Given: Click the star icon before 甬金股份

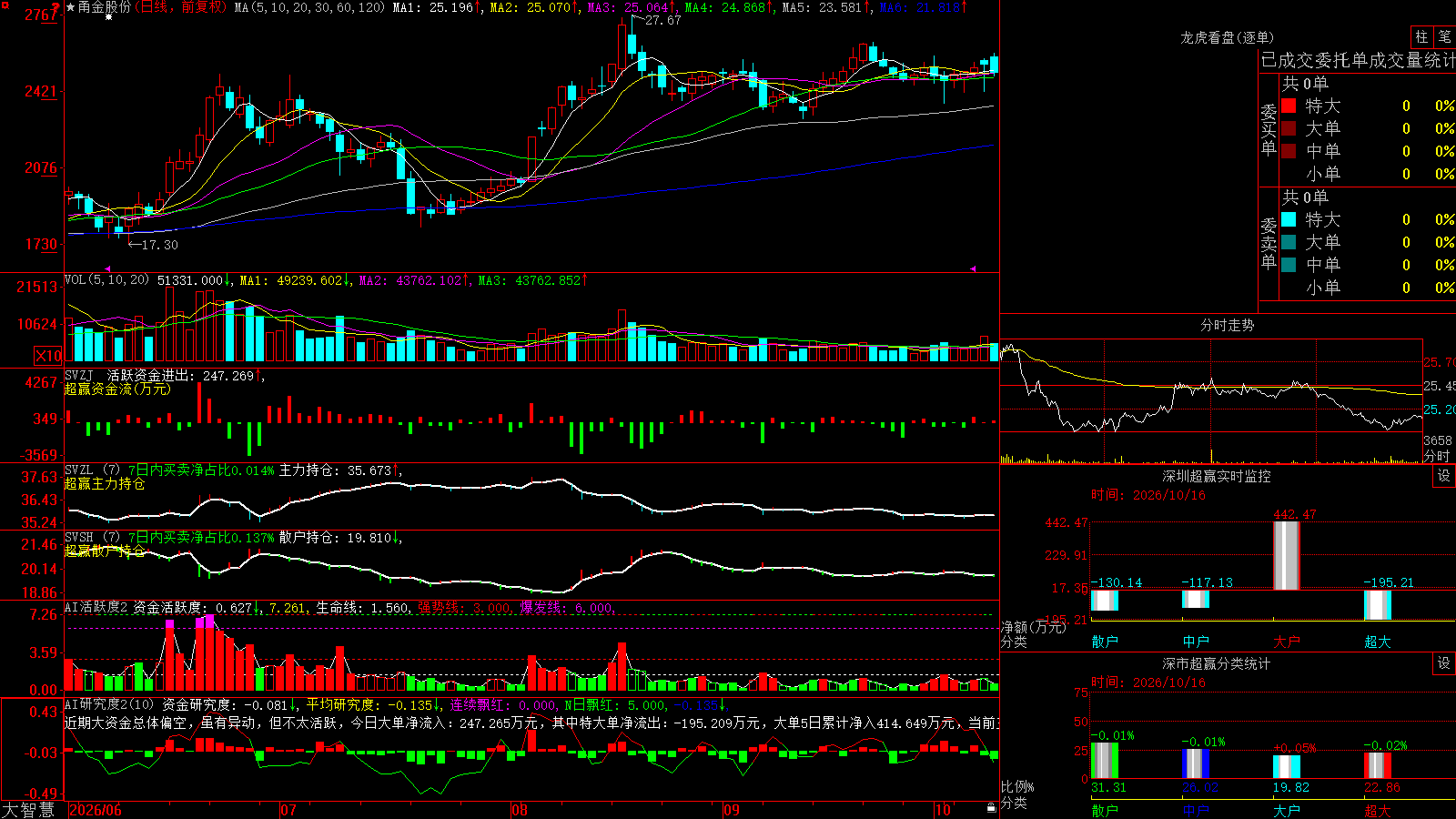Looking at the screenshot, I should point(71,7).
